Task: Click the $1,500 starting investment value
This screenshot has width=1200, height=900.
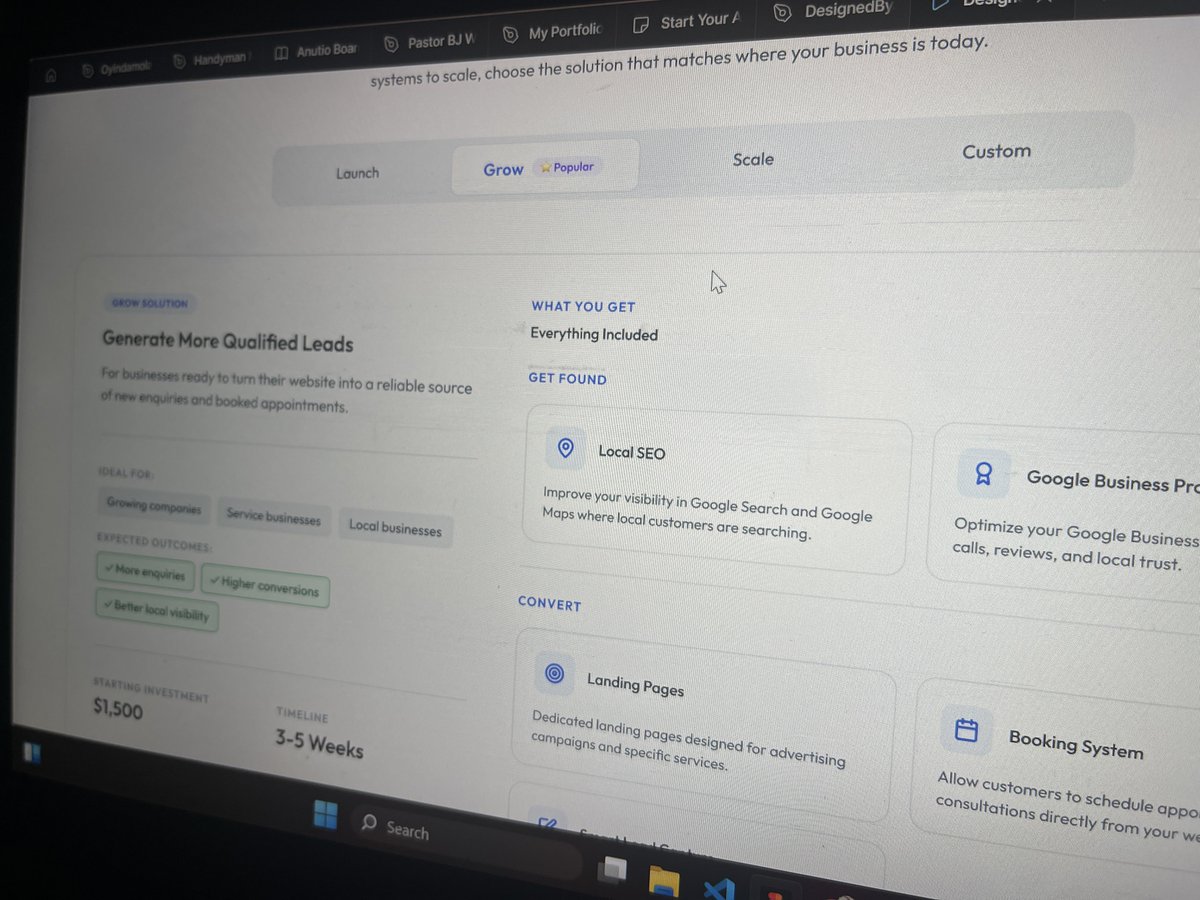Action: (x=118, y=709)
